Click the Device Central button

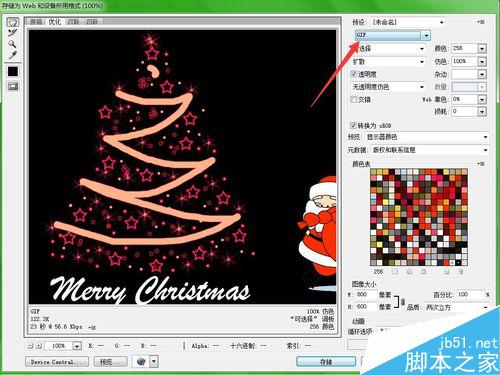57,362
